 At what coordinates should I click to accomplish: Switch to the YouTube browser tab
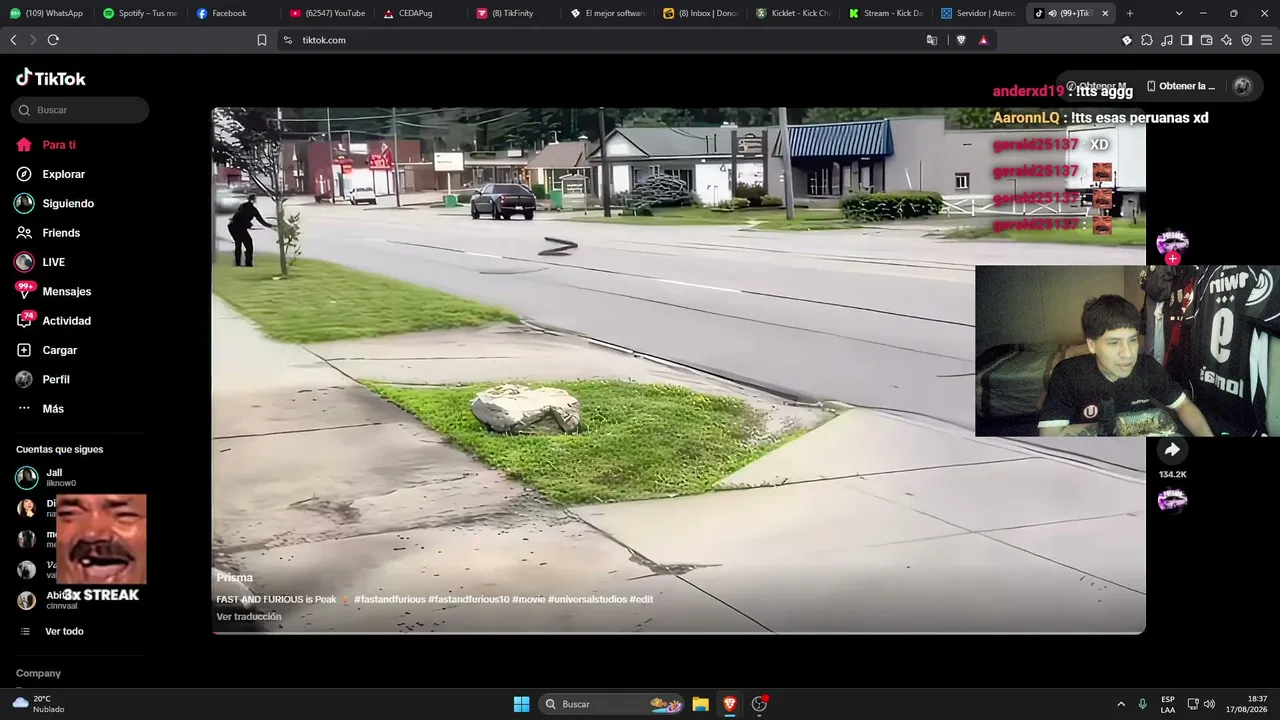[327, 13]
